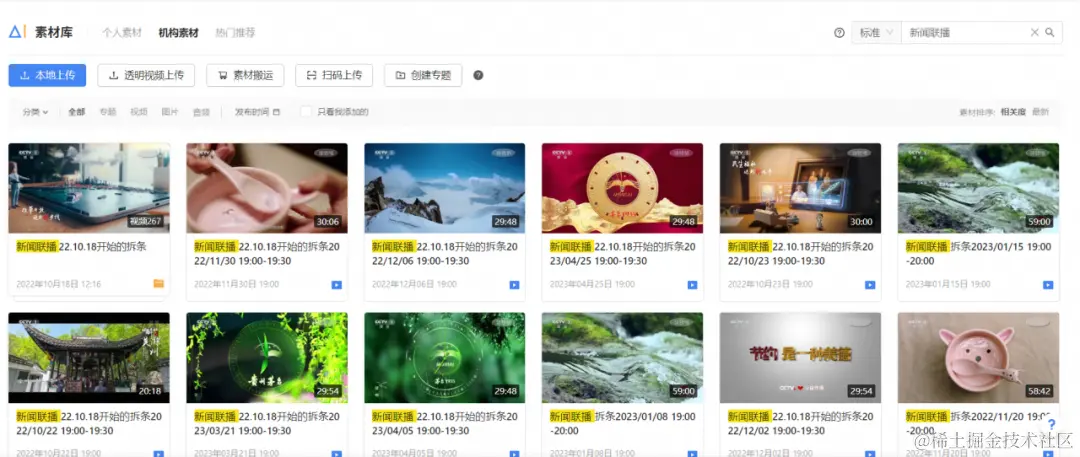This screenshot has width=1080, height=457.
Task: Filter by 全部 type
Action: point(76,112)
